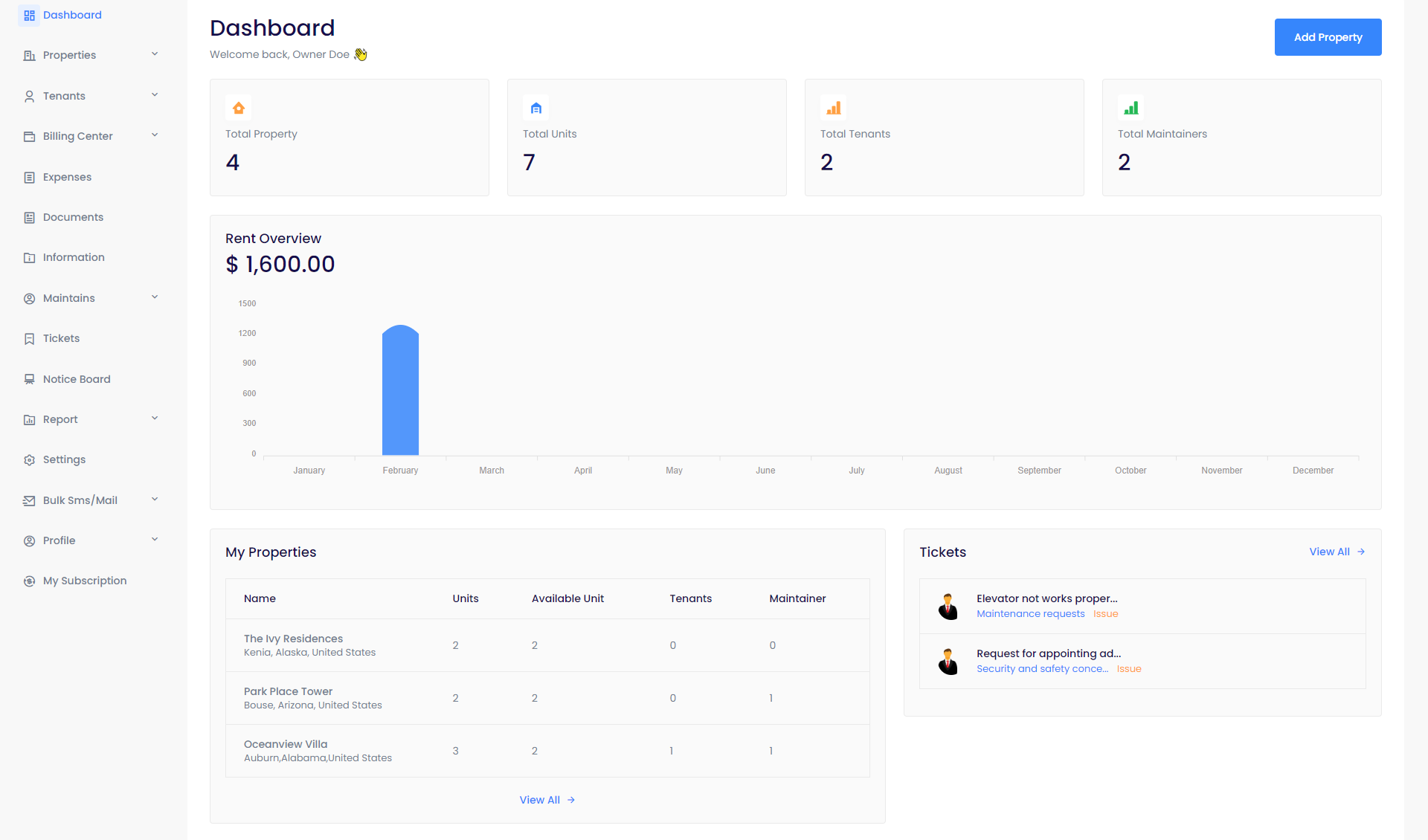Viewport: 1428px width, 840px height.
Task: Open the Documents menu item
Action: 73,217
